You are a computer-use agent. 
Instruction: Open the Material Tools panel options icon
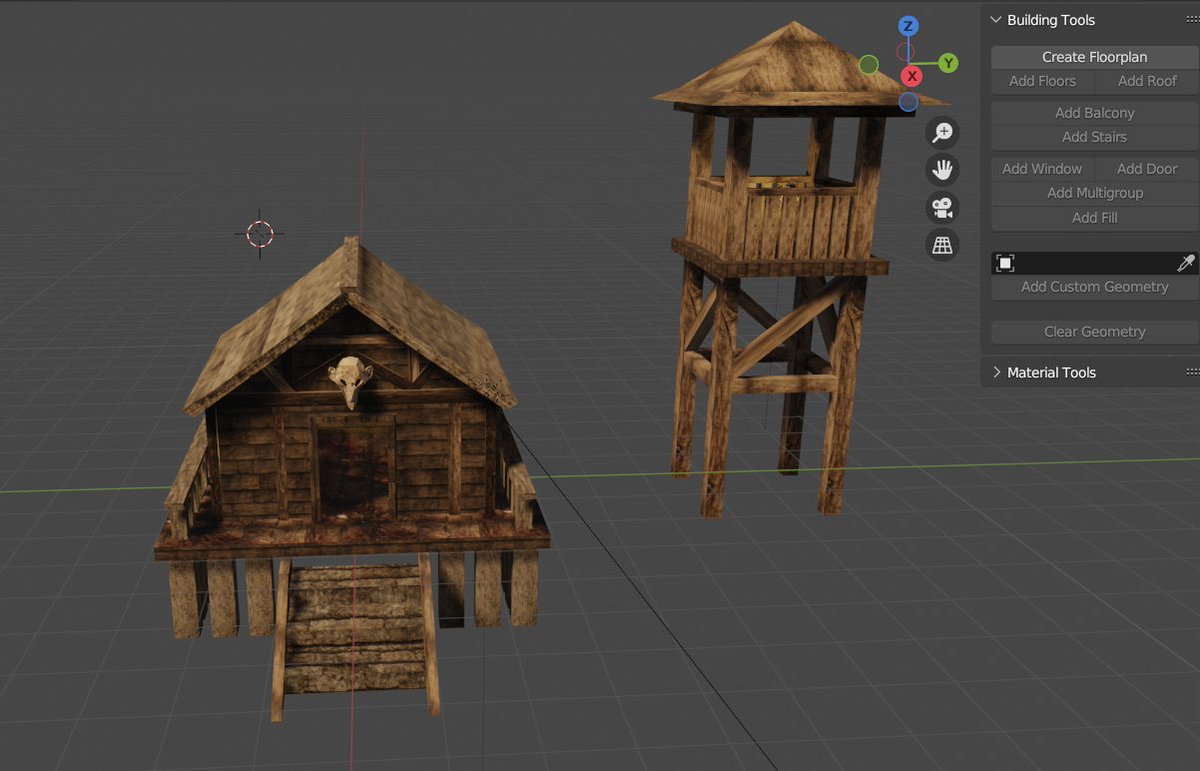1194,372
